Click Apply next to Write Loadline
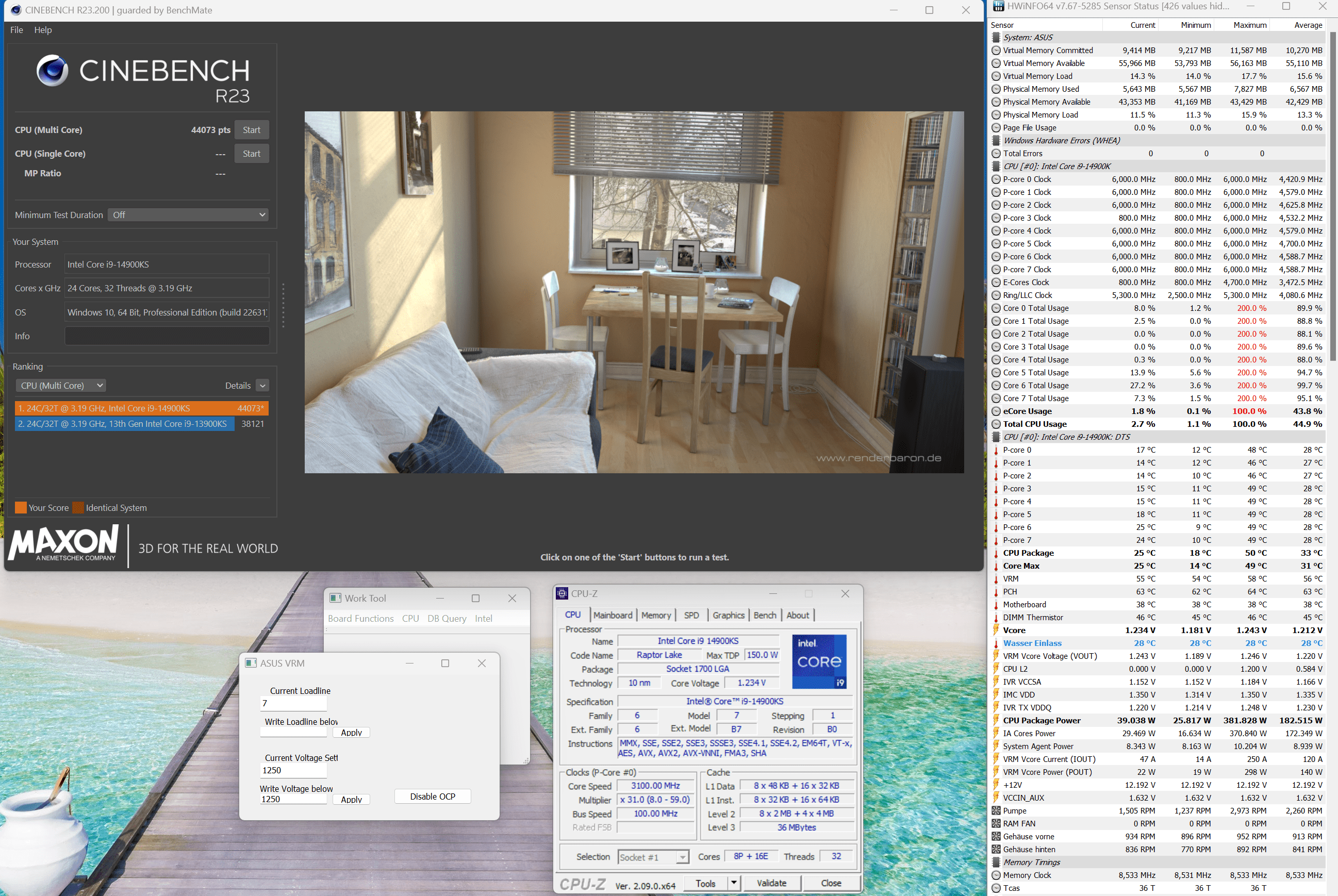1338x896 pixels. pyautogui.click(x=351, y=733)
